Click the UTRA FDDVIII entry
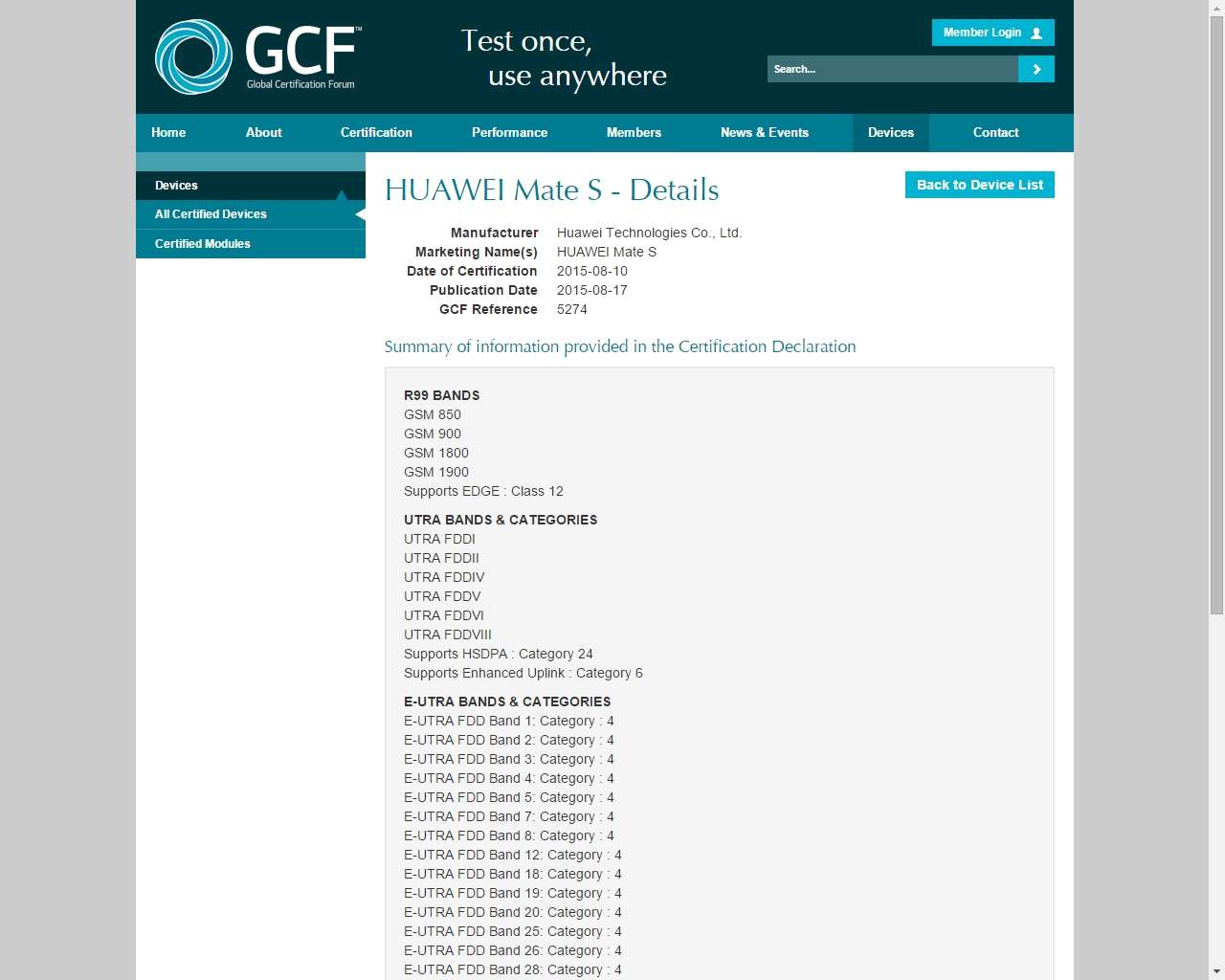Screen dimensions: 1225x980 (448, 635)
